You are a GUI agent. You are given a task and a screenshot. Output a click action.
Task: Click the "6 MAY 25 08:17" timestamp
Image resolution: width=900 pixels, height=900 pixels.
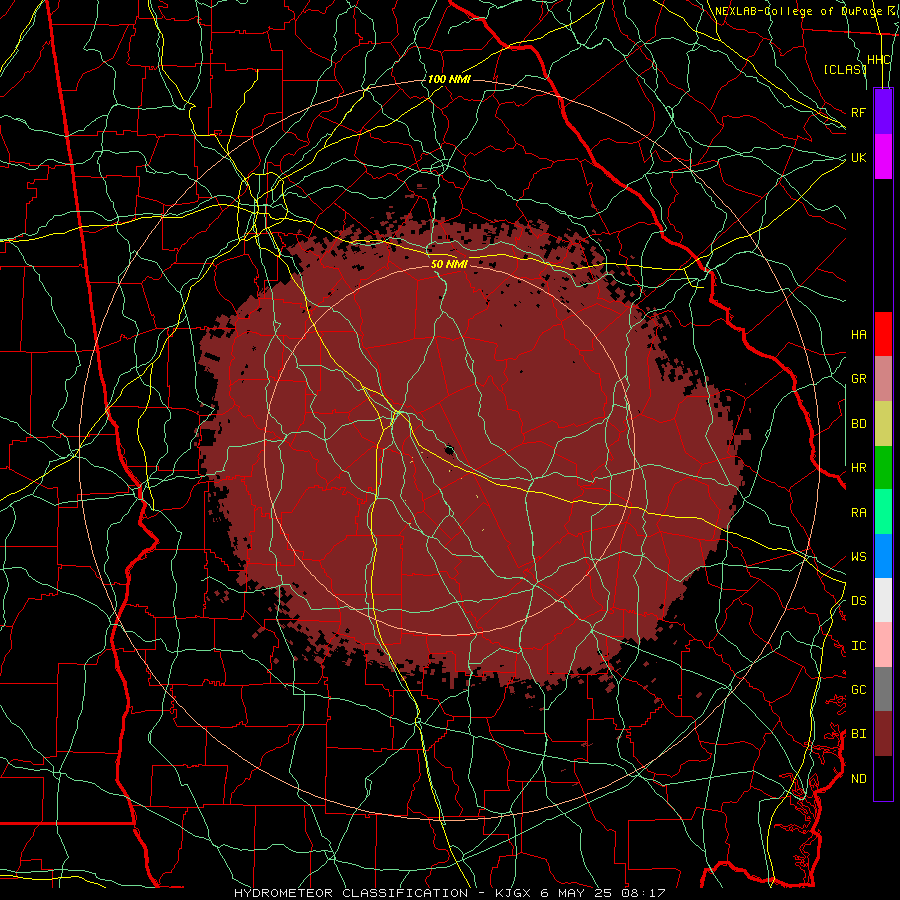(x=603, y=893)
